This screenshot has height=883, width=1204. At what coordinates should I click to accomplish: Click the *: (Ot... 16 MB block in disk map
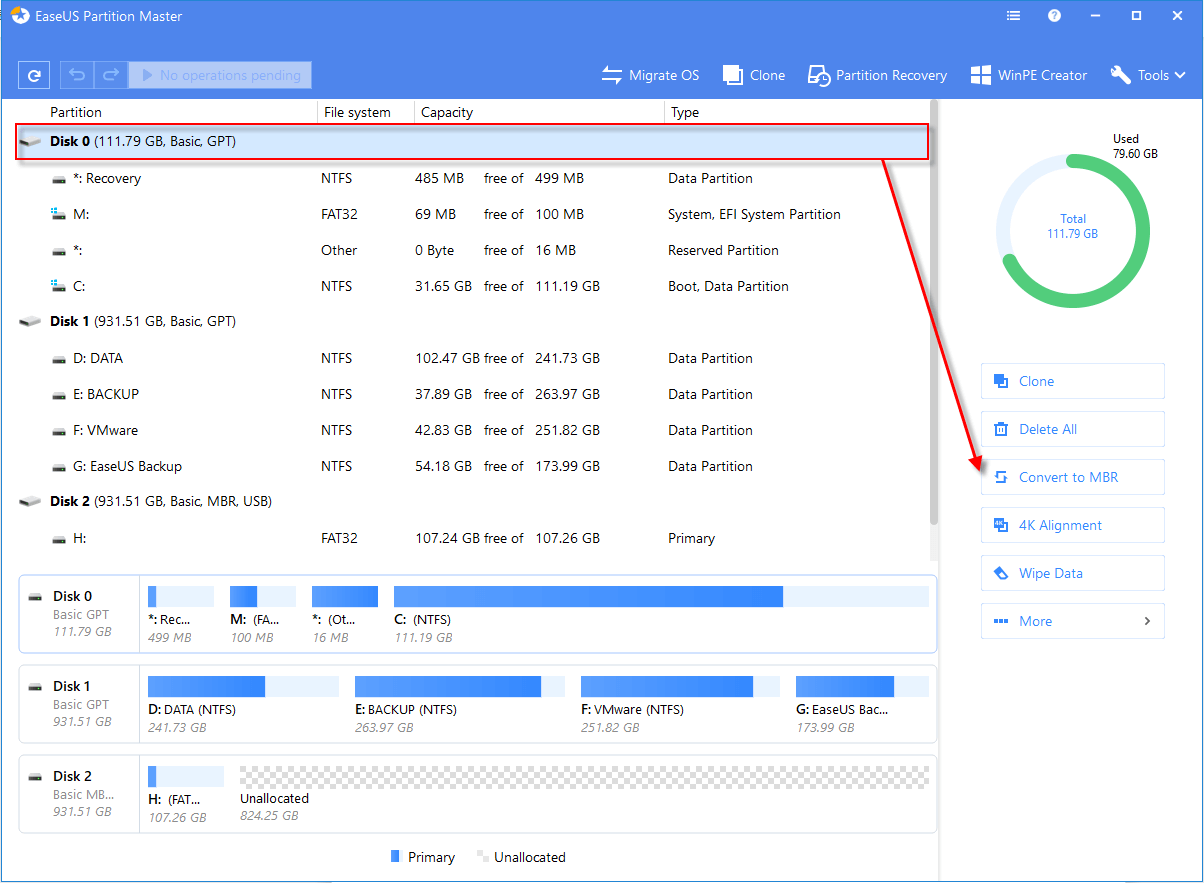[x=345, y=614]
